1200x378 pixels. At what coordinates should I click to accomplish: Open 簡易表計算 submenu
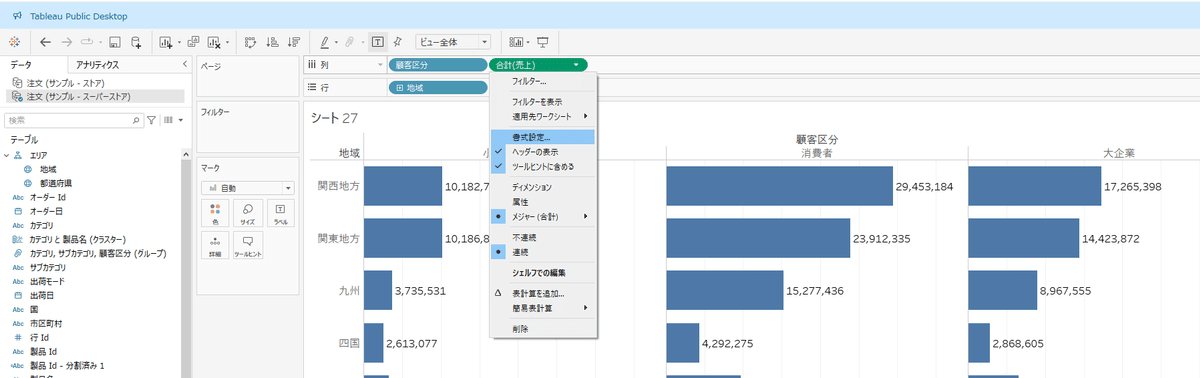(543, 308)
